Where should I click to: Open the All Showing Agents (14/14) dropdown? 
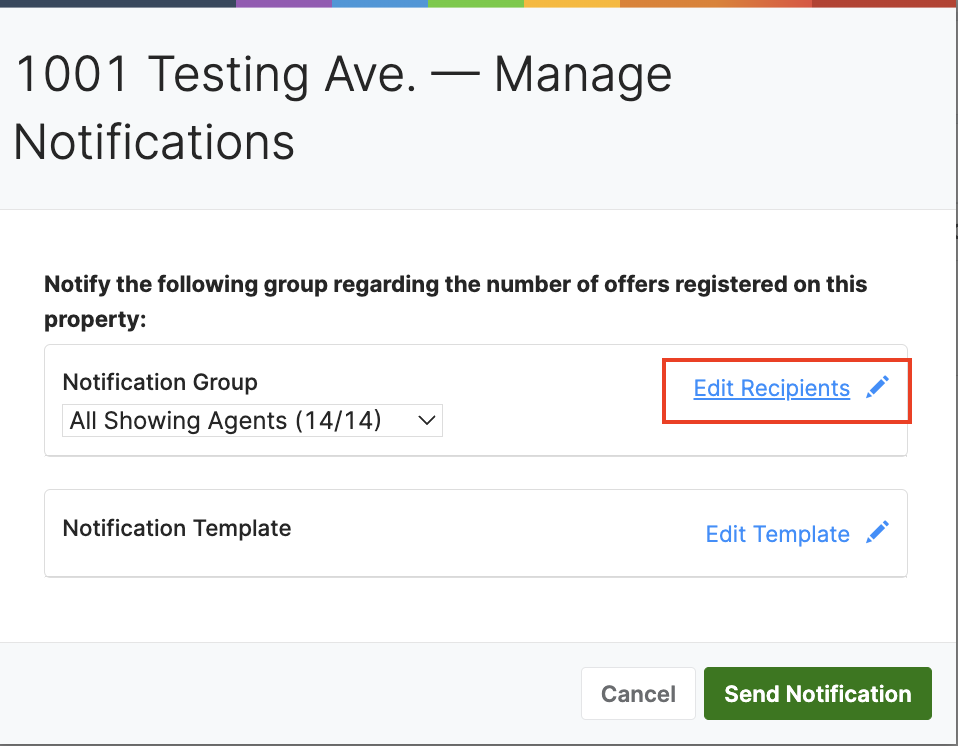(x=252, y=420)
